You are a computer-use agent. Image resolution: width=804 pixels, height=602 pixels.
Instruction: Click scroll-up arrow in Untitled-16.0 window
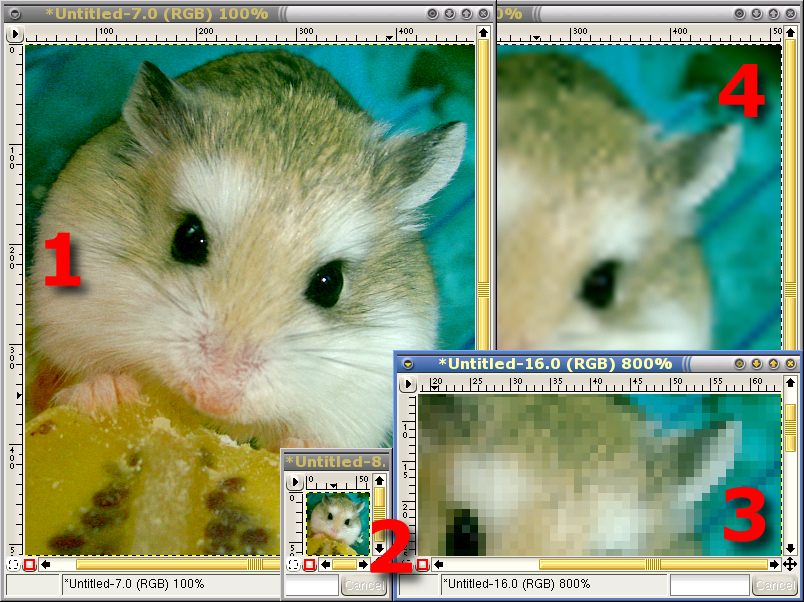(790, 383)
